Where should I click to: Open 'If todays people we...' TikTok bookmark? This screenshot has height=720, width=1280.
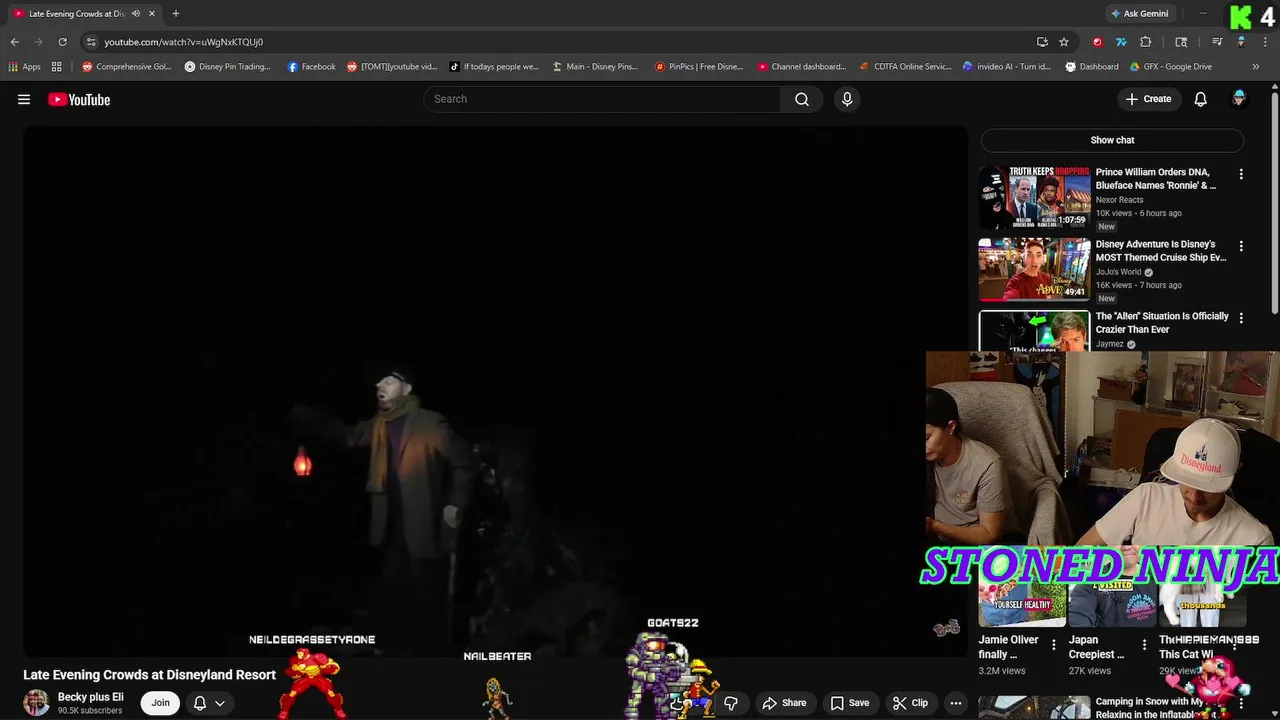click(x=494, y=67)
